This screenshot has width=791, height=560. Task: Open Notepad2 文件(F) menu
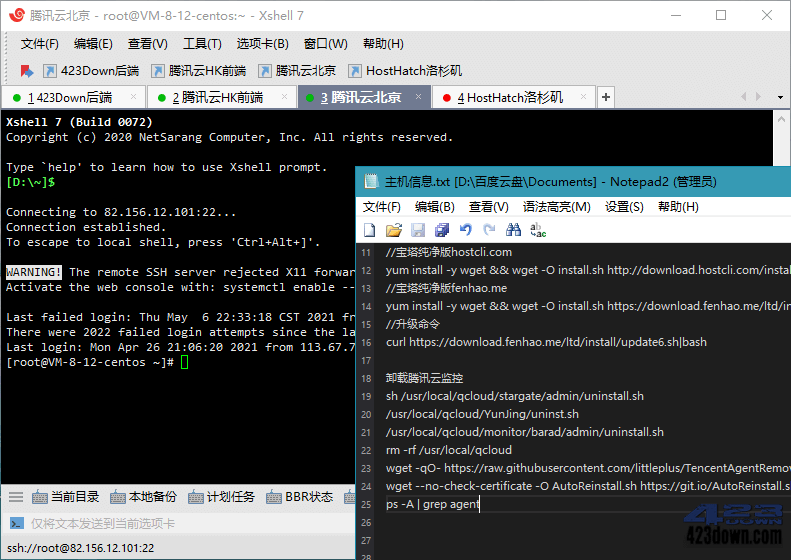tap(381, 207)
